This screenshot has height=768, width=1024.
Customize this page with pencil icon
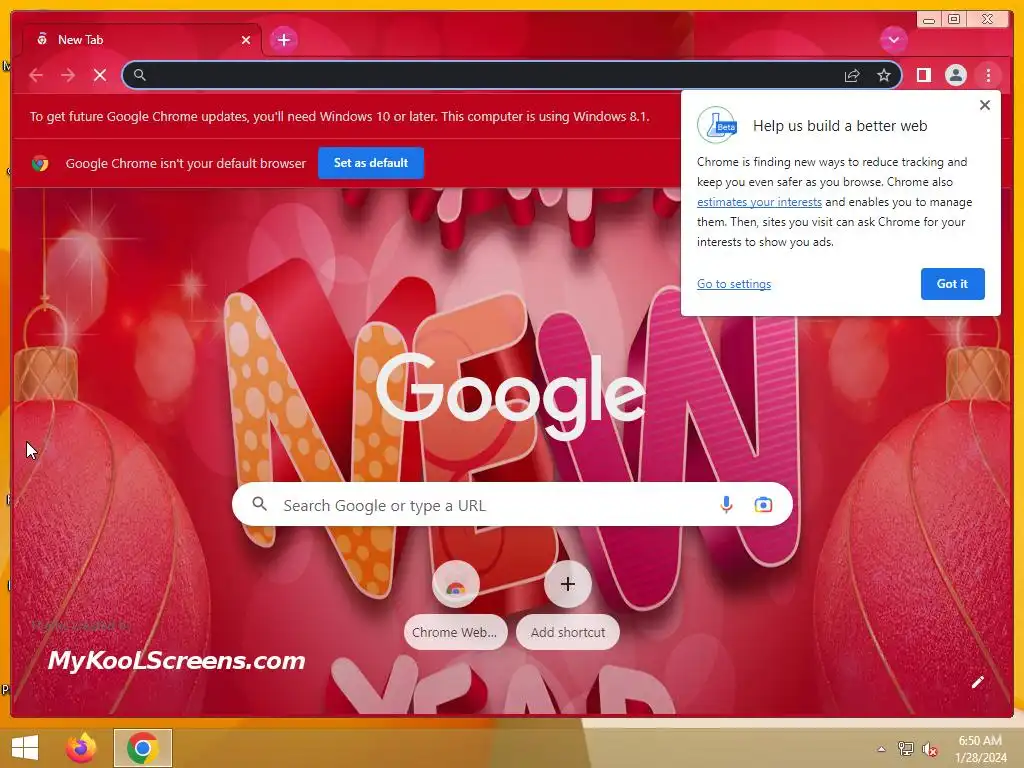(x=977, y=682)
